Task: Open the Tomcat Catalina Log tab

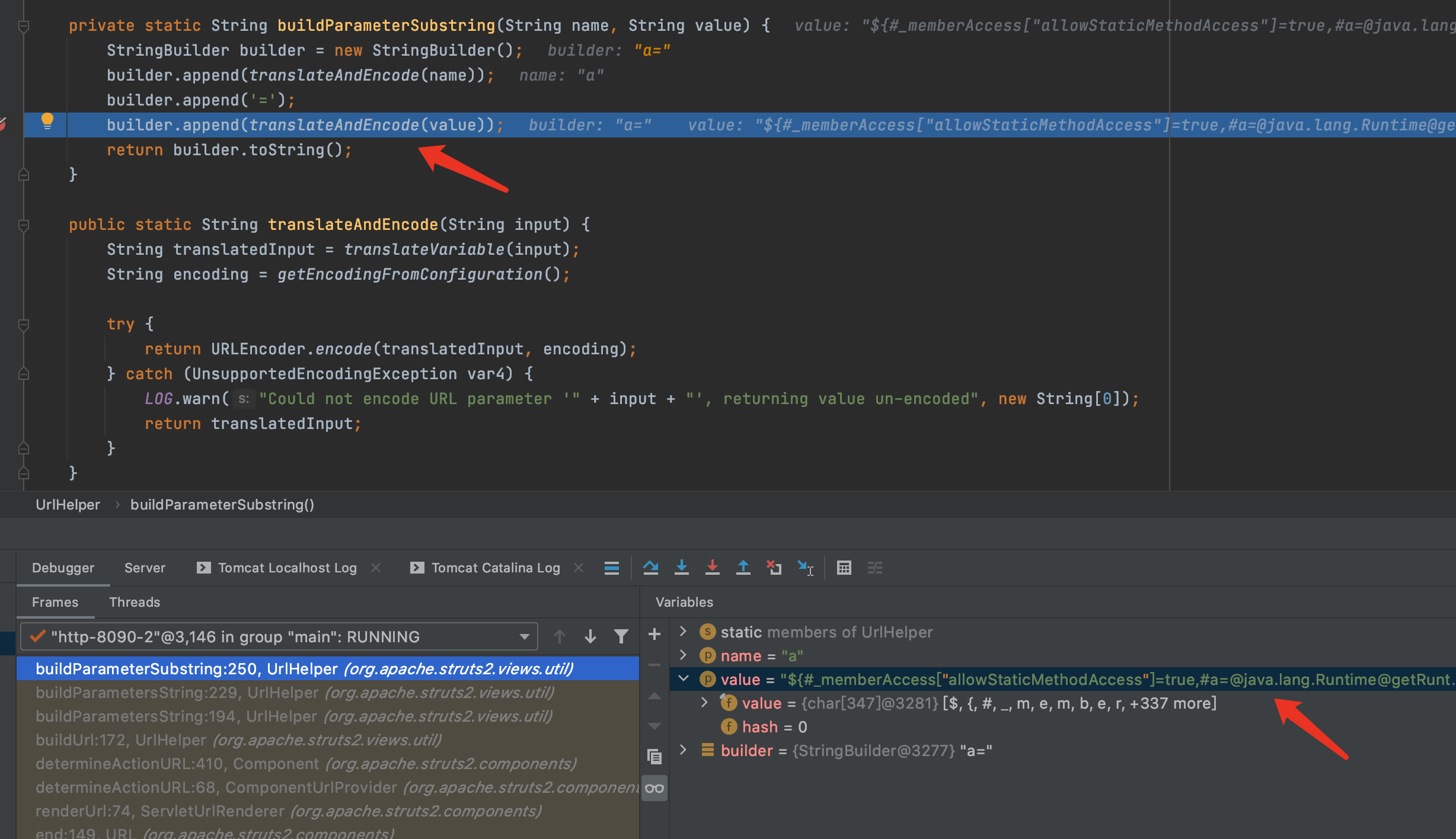Action: click(486, 568)
